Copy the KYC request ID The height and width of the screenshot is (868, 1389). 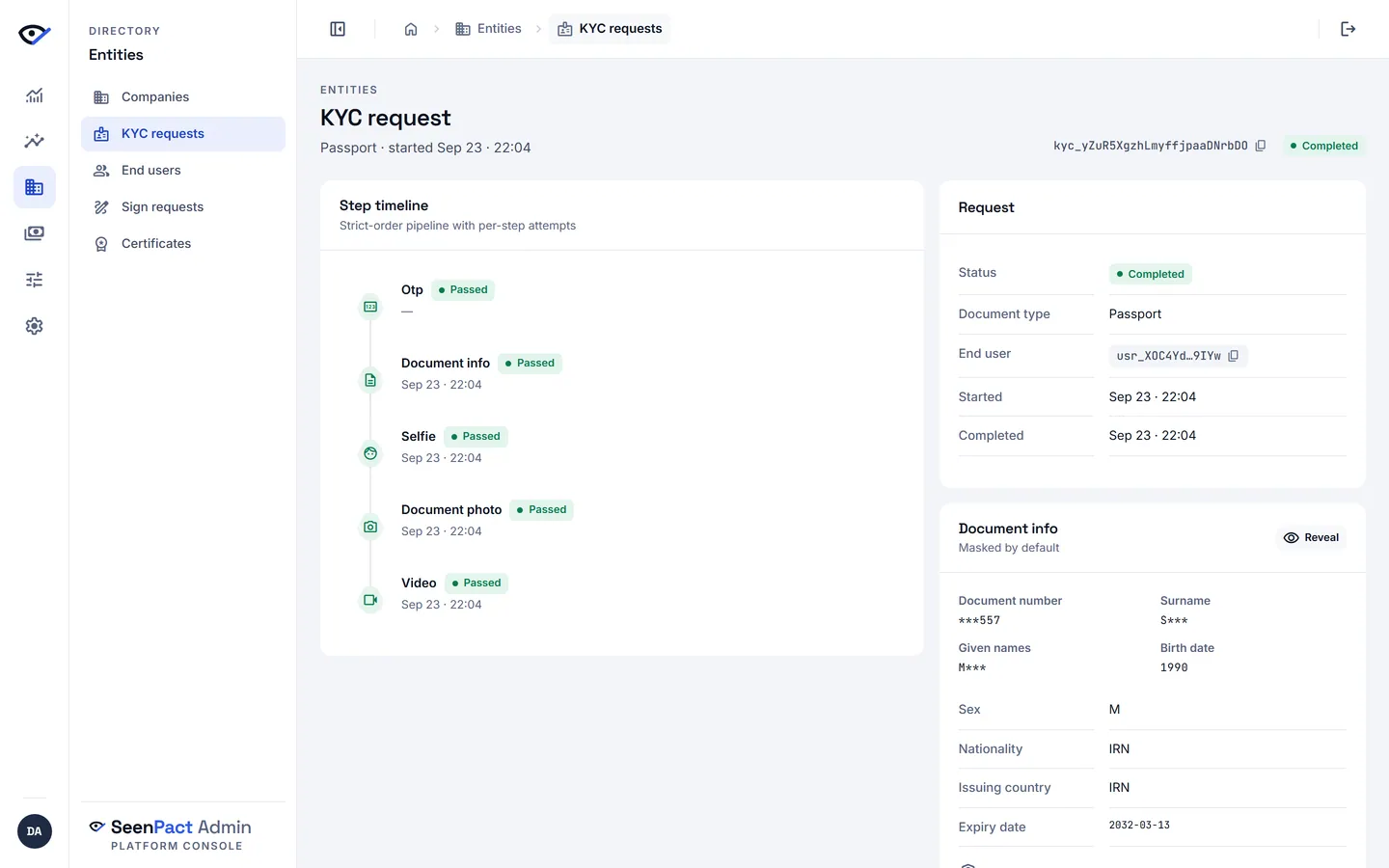(1261, 146)
